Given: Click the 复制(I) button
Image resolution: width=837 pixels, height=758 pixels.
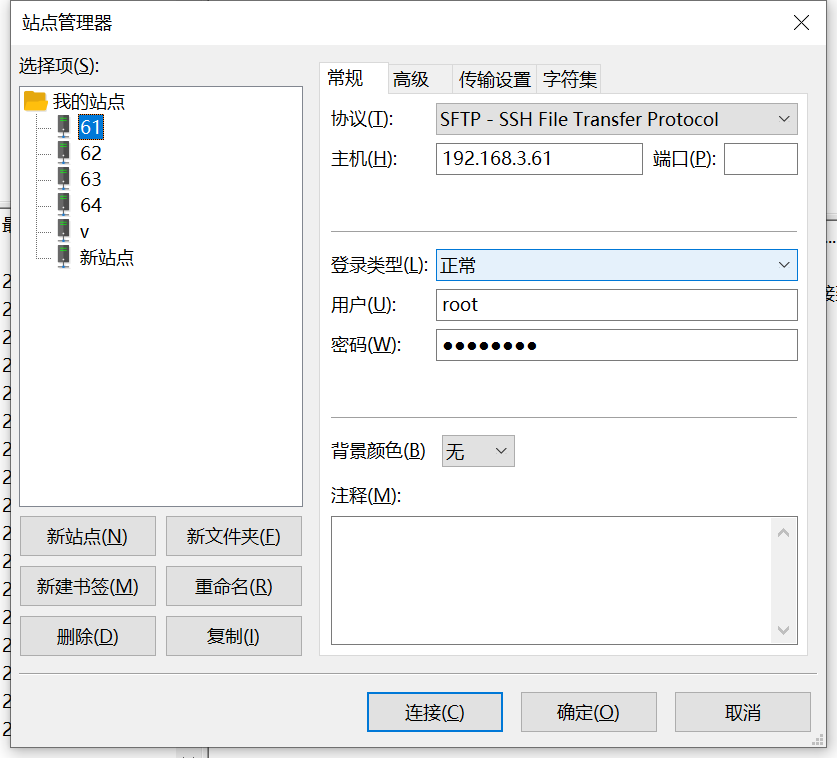Looking at the screenshot, I should coord(234,636).
